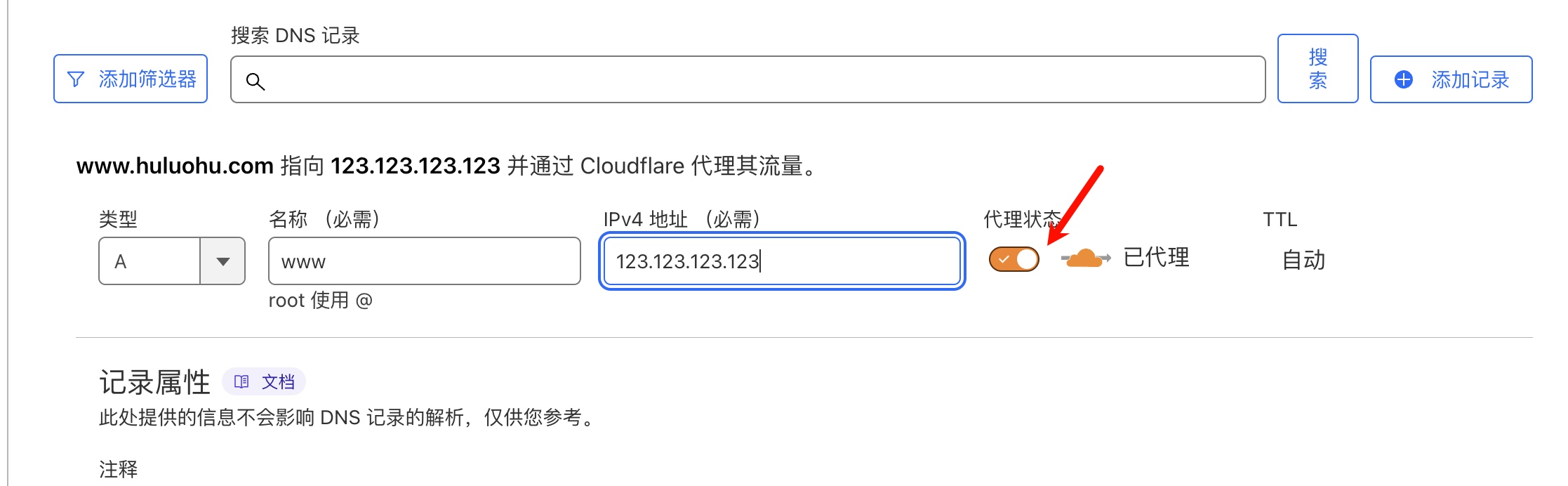Click the 已代理 status label
Screen dimensions: 1568x486
(x=1156, y=258)
